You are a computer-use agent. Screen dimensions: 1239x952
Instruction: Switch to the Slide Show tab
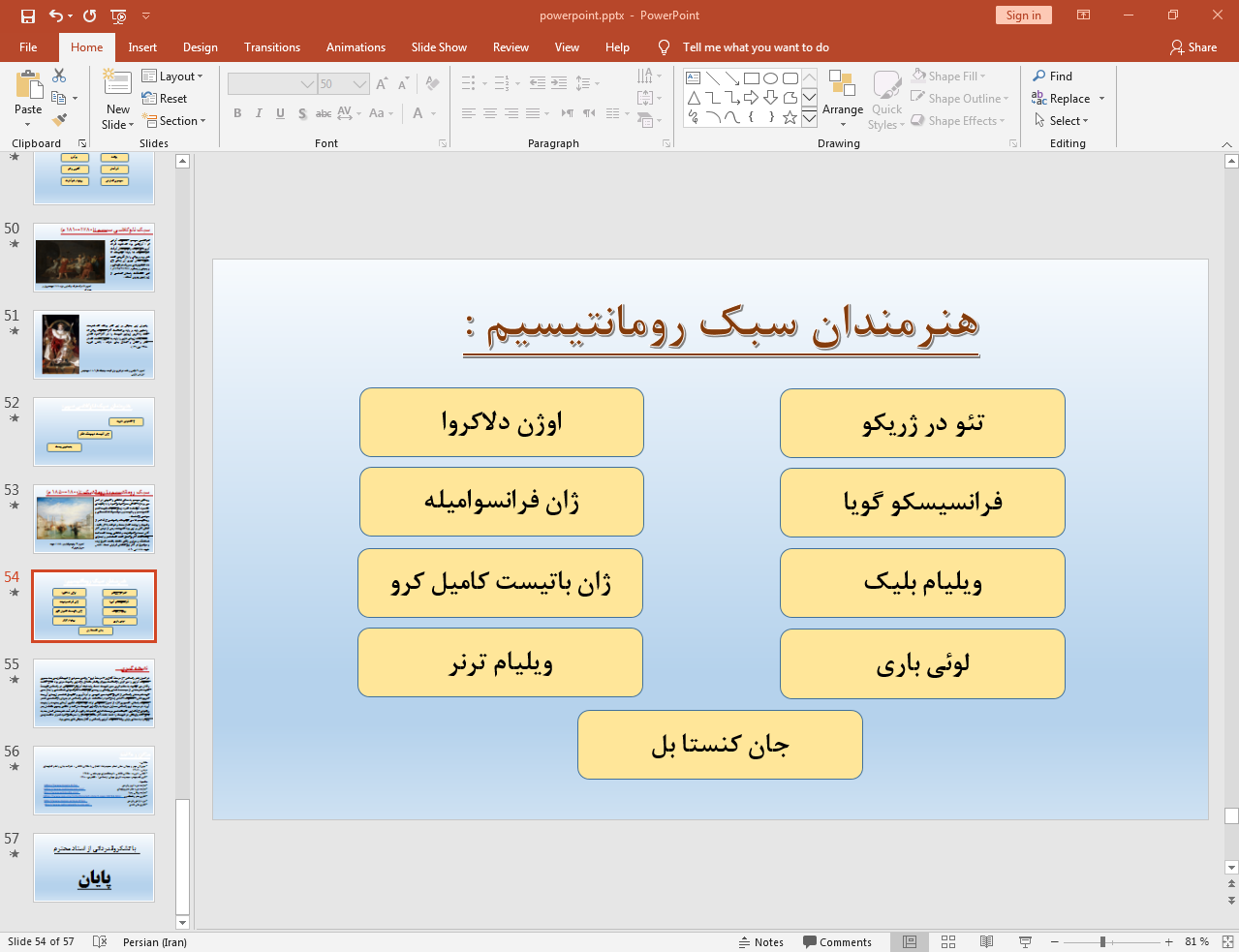coord(439,47)
